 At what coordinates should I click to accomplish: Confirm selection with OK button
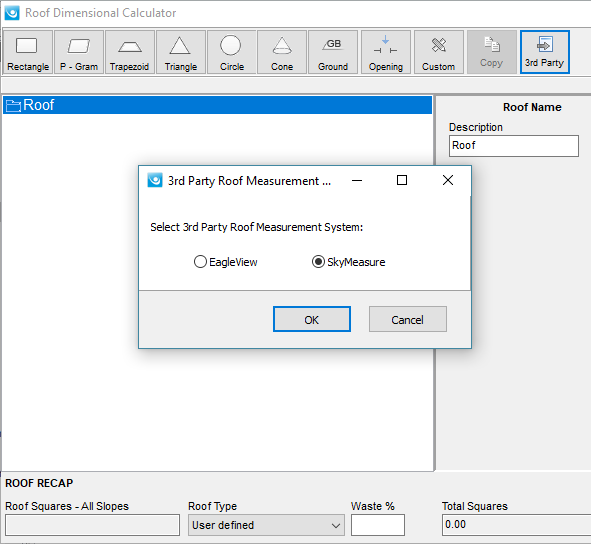[312, 319]
